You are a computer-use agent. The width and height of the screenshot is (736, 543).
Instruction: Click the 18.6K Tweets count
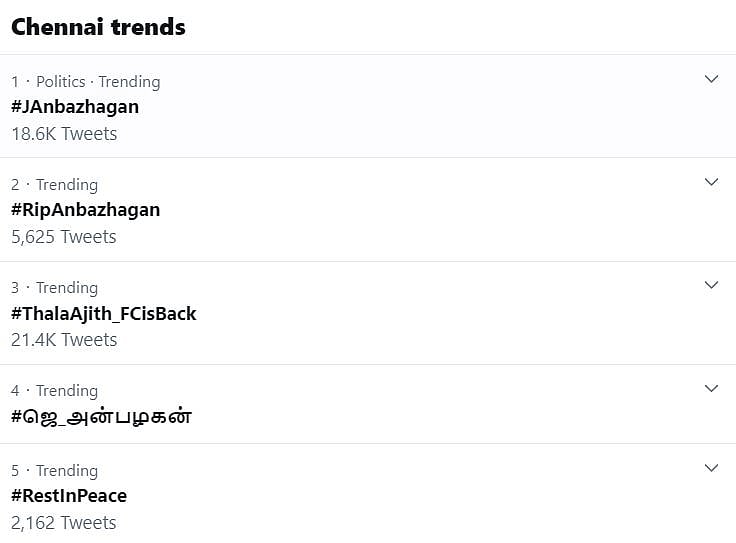coord(64,134)
